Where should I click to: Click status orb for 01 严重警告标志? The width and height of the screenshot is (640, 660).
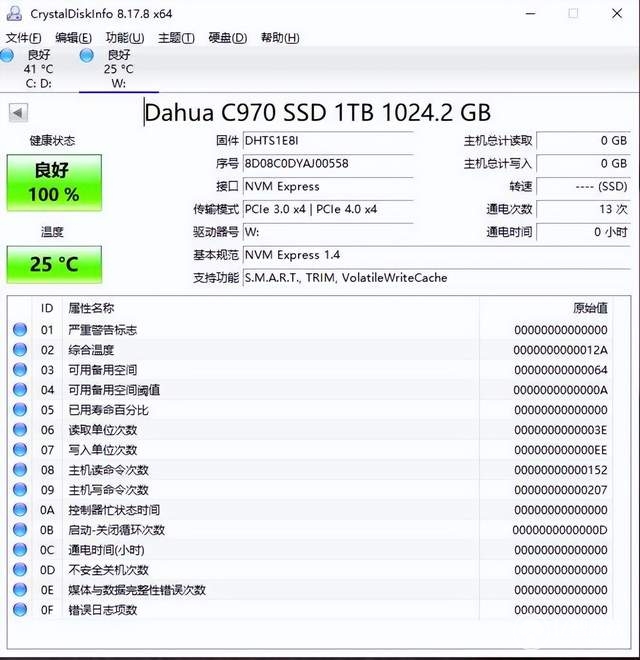20,330
